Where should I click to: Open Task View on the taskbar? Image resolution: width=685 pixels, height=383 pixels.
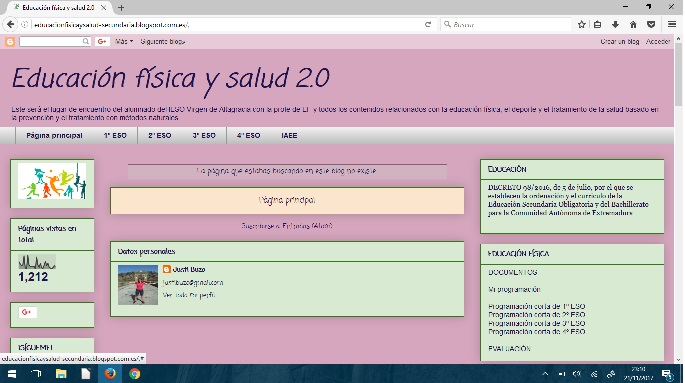(x=36, y=374)
